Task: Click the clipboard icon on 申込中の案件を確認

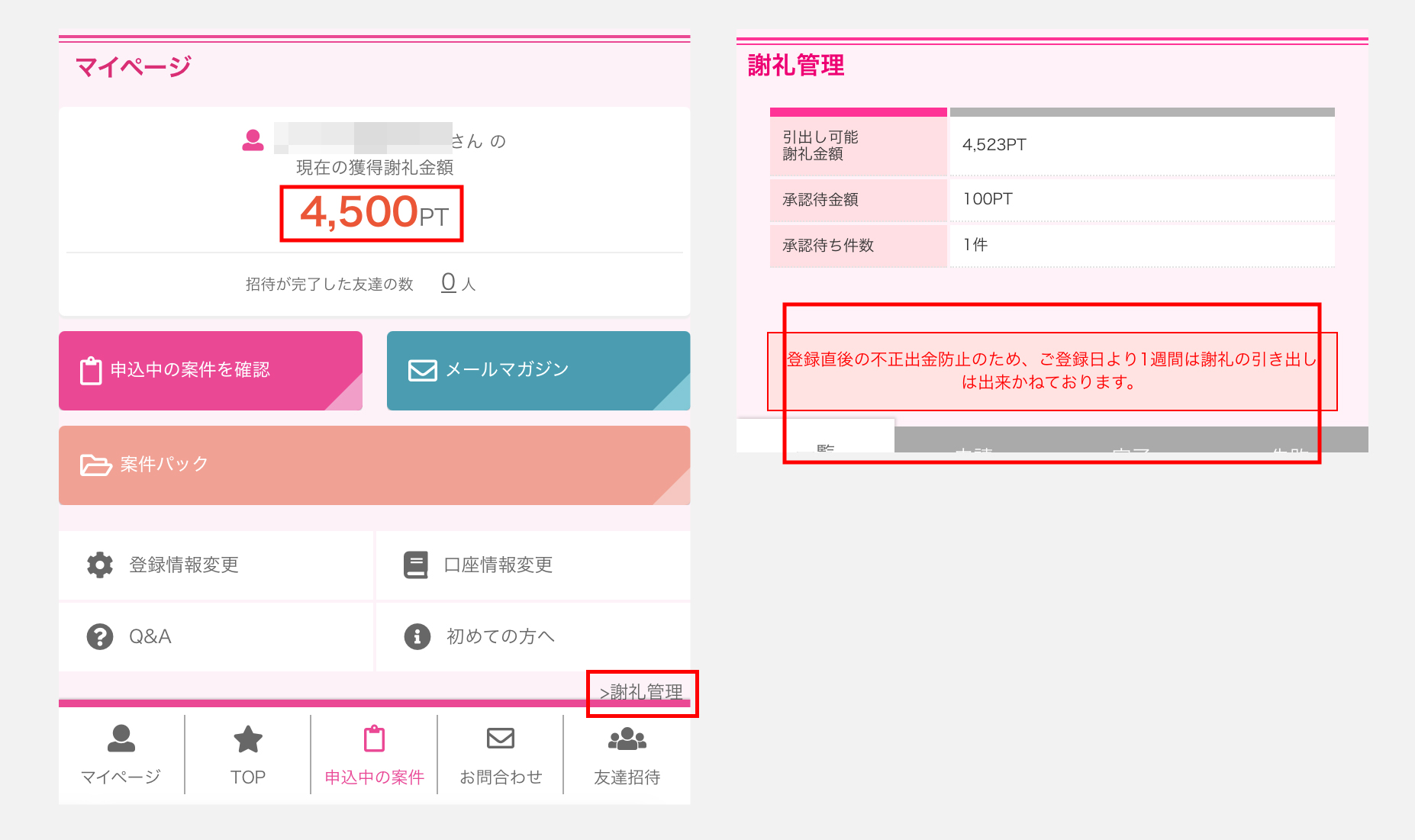Action: coord(91,371)
